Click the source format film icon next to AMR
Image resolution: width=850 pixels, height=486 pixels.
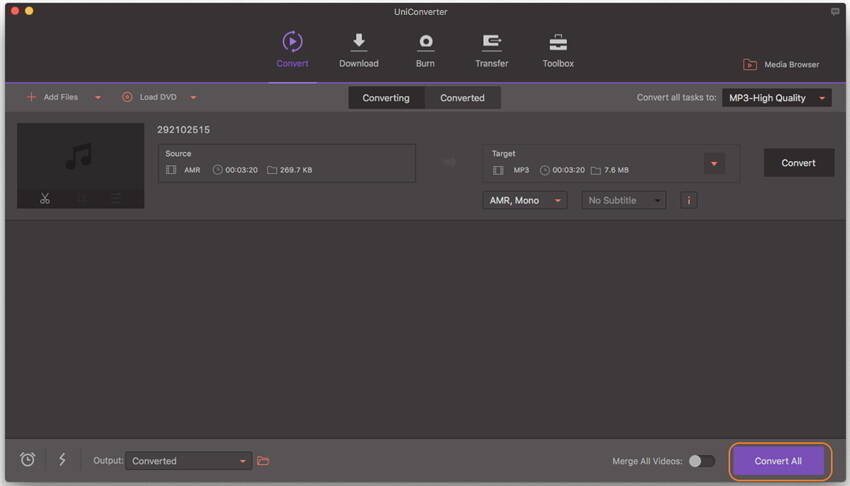[171, 170]
